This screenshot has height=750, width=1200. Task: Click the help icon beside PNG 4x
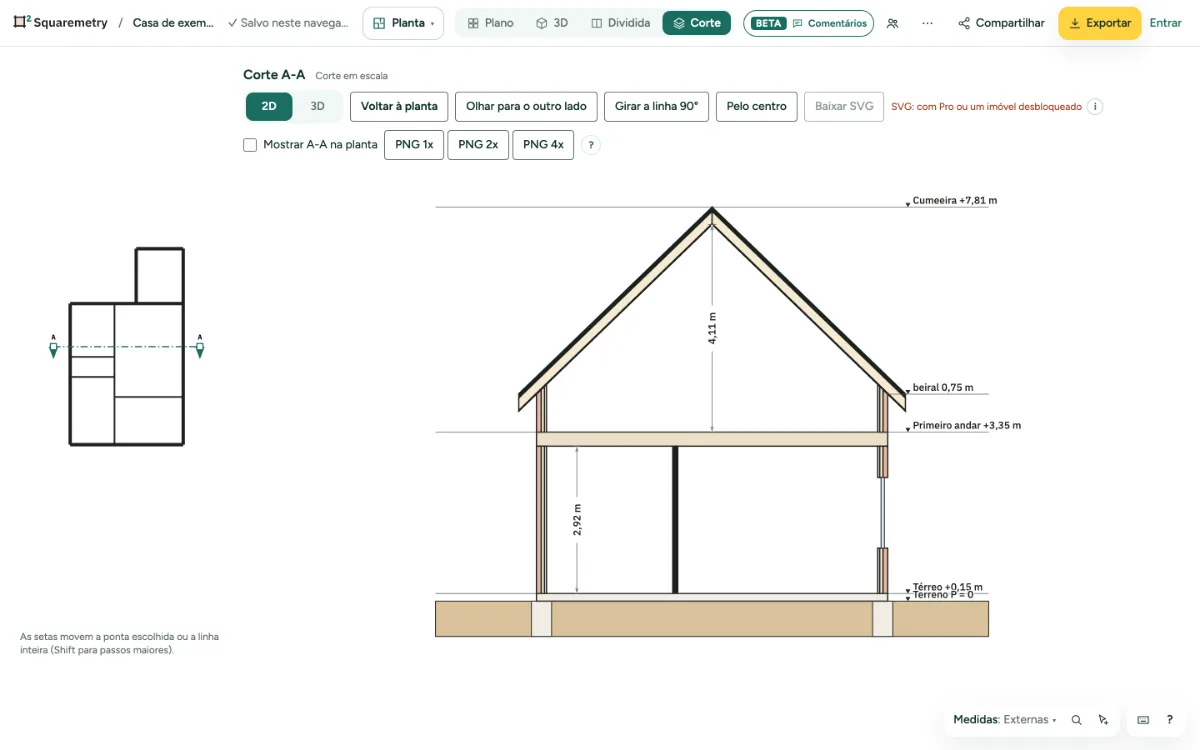point(591,145)
